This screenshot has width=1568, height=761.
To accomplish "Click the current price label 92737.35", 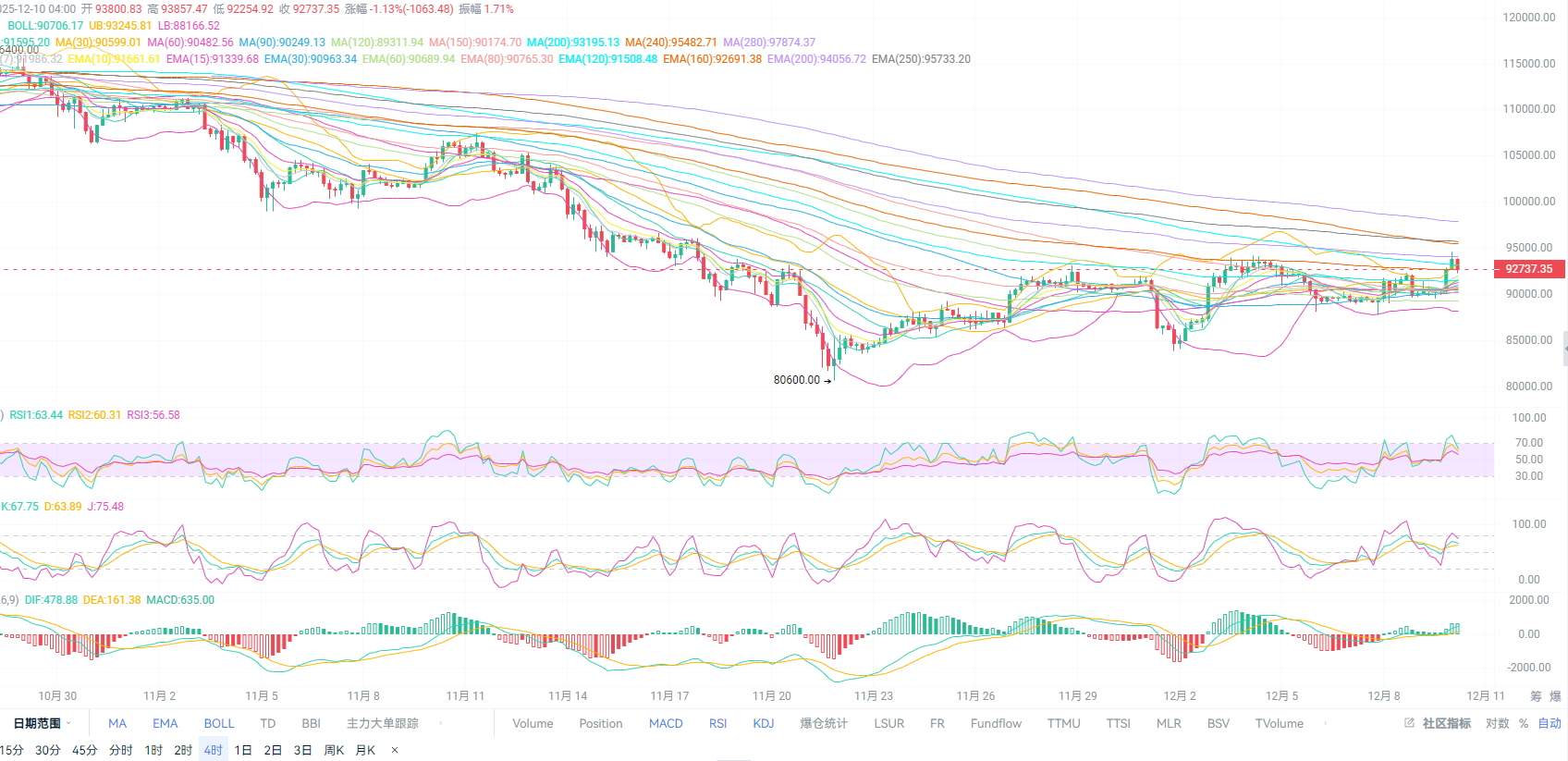I will point(1528,269).
